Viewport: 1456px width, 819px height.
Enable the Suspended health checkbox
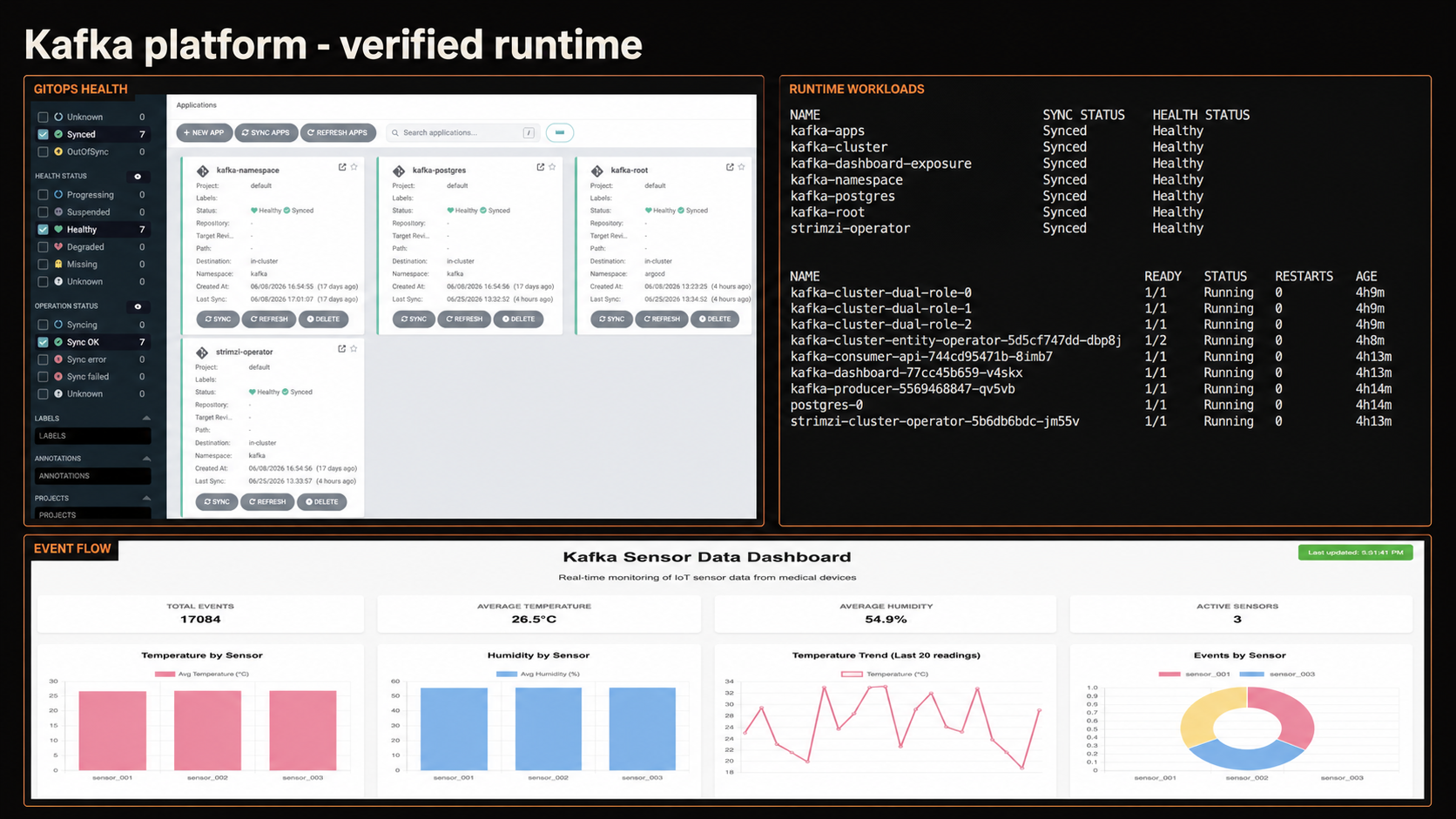[x=43, y=212]
